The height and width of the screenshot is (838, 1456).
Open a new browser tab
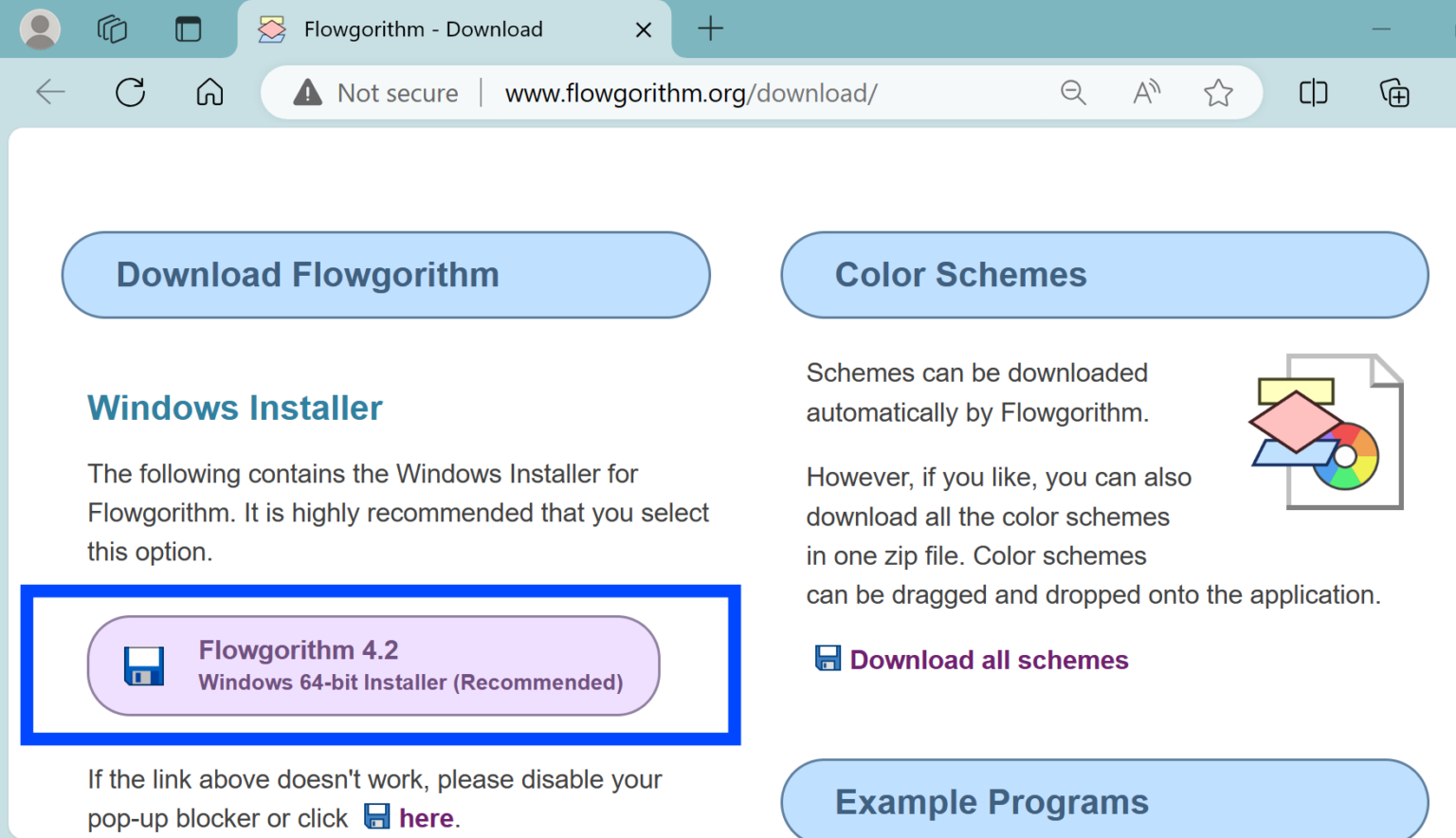click(710, 28)
